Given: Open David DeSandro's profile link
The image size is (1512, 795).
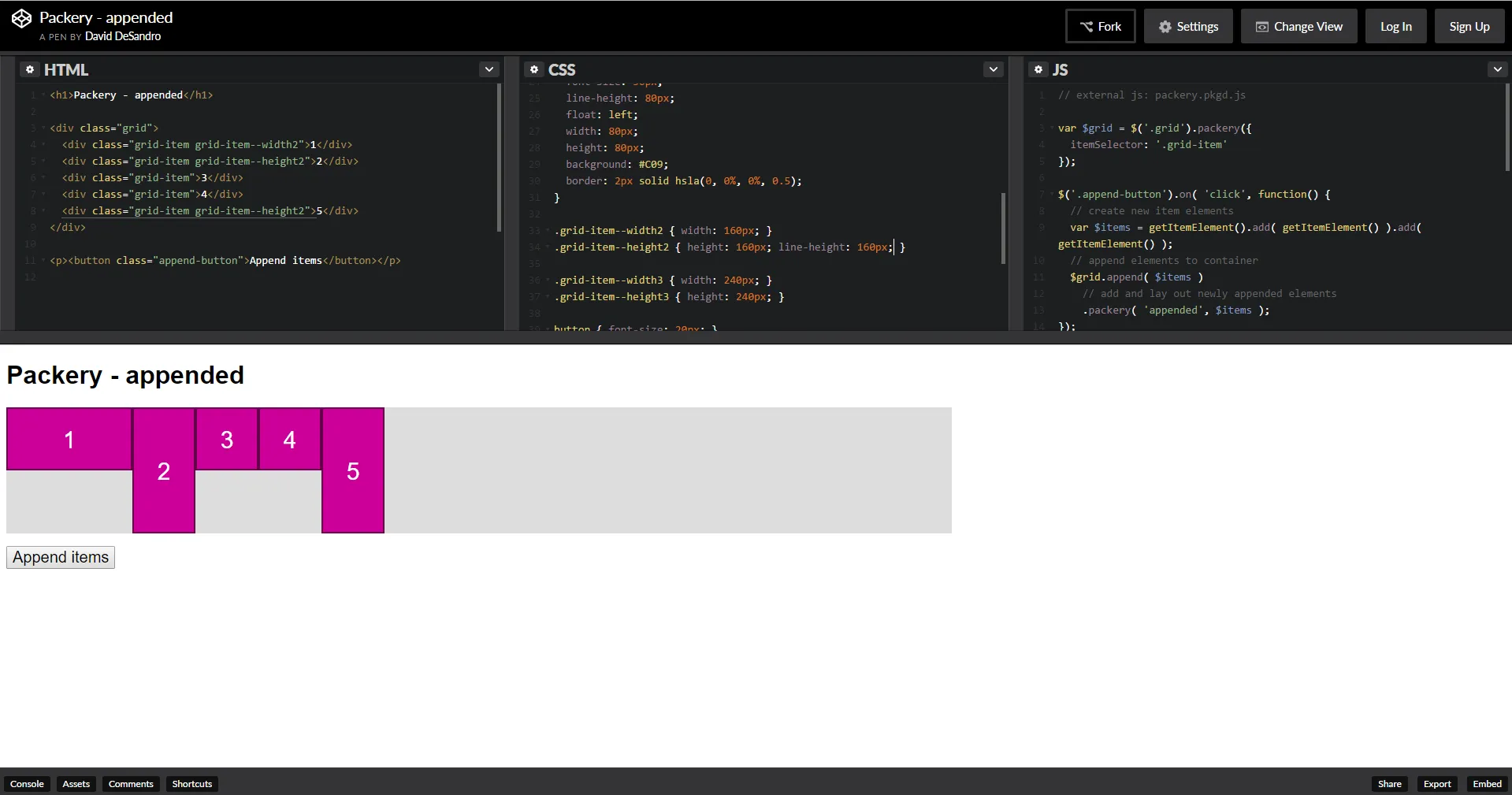Looking at the screenshot, I should 123,36.
